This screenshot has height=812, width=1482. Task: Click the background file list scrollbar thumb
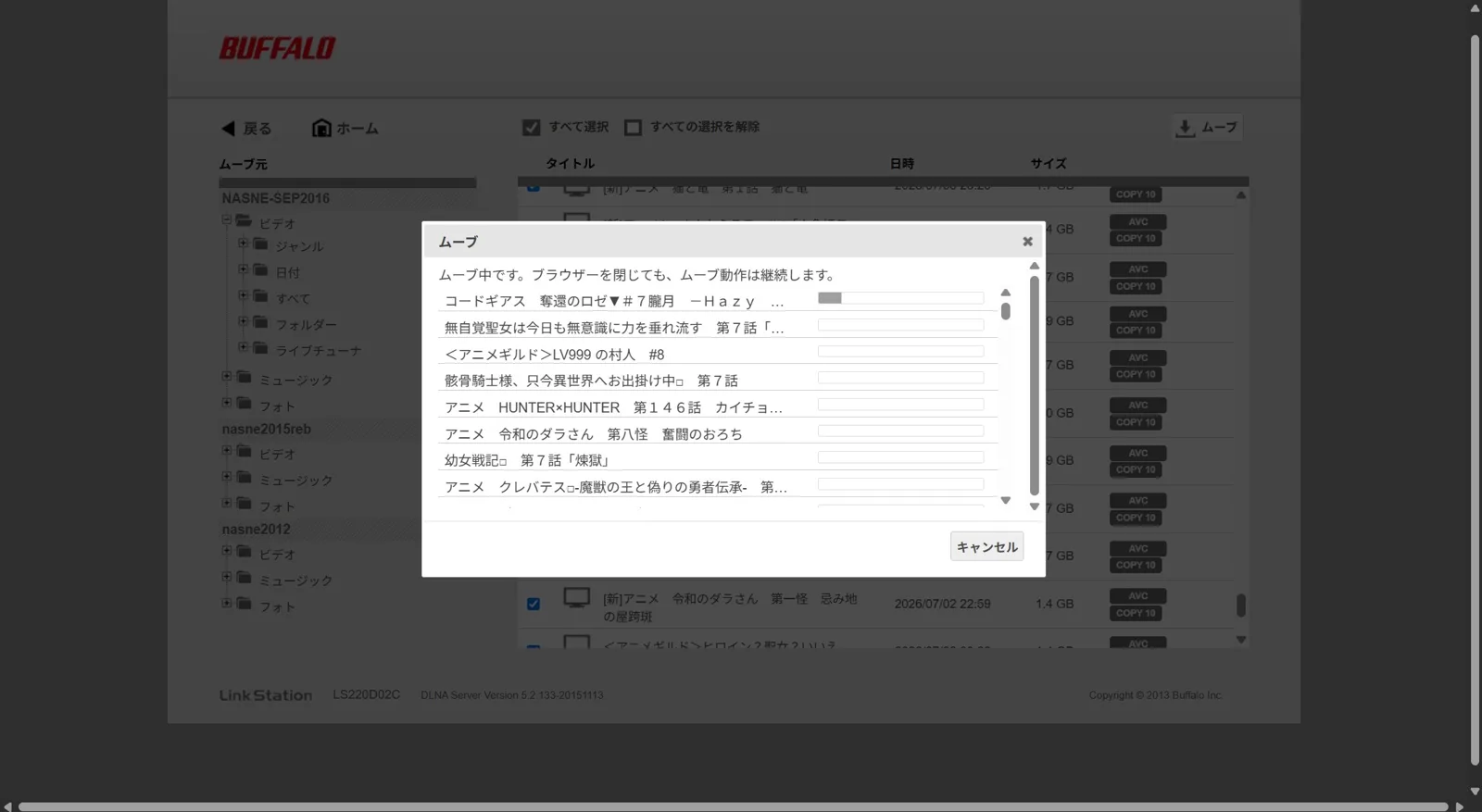point(1240,606)
